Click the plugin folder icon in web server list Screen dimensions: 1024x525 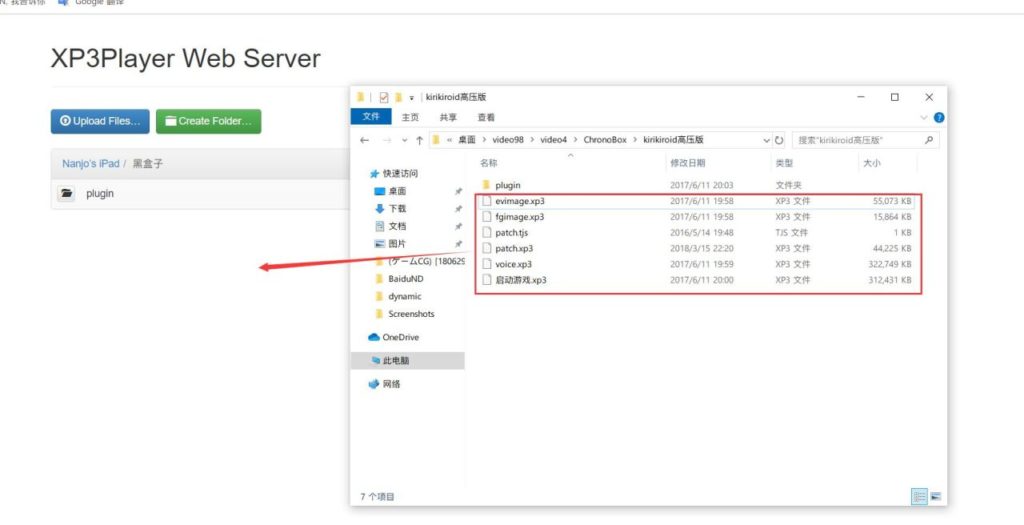pyautogui.click(x=66, y=194)
